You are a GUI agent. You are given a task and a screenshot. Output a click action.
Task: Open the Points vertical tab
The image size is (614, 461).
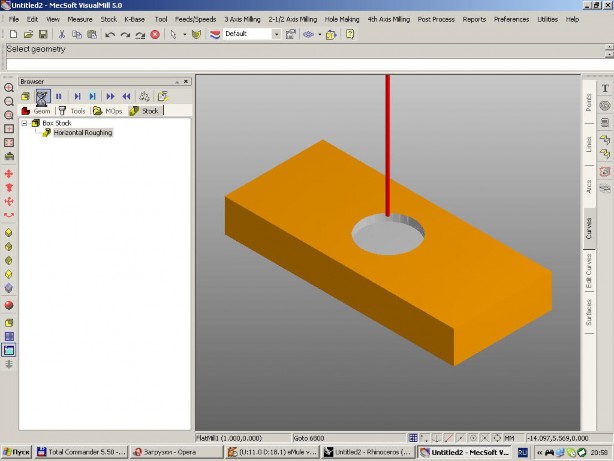tap(589, 102)
